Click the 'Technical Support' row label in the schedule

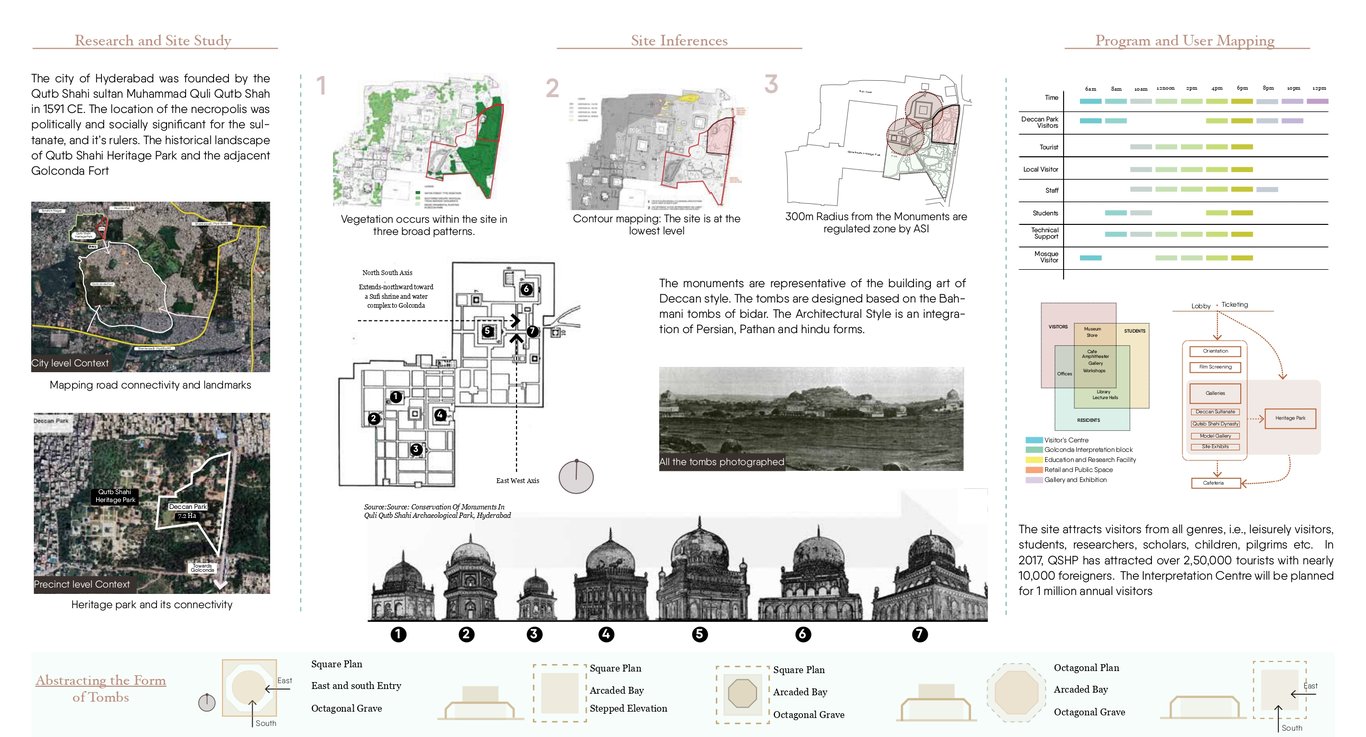(1046, 234)
